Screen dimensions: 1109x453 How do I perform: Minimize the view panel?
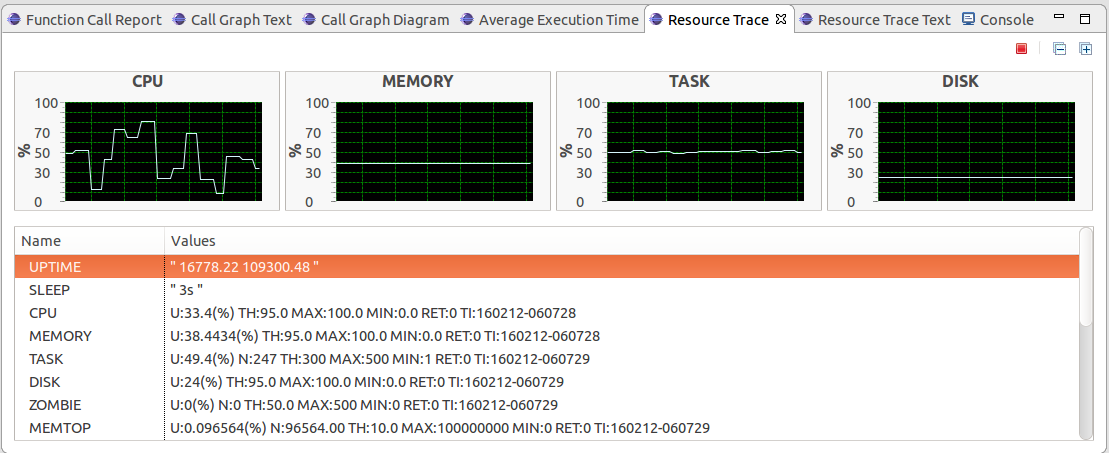coord(1060,19)
